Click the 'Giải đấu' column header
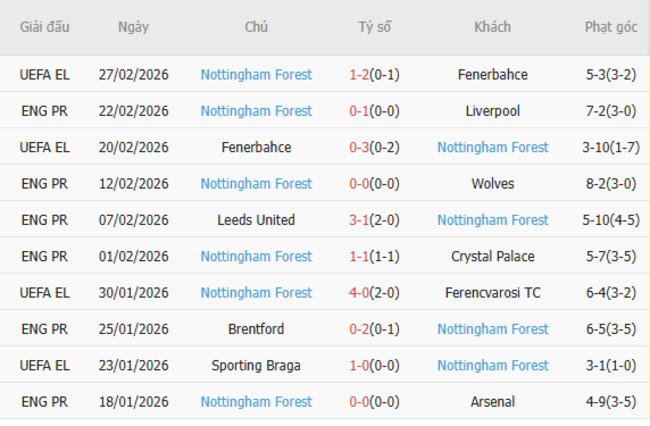 point(44,28)
